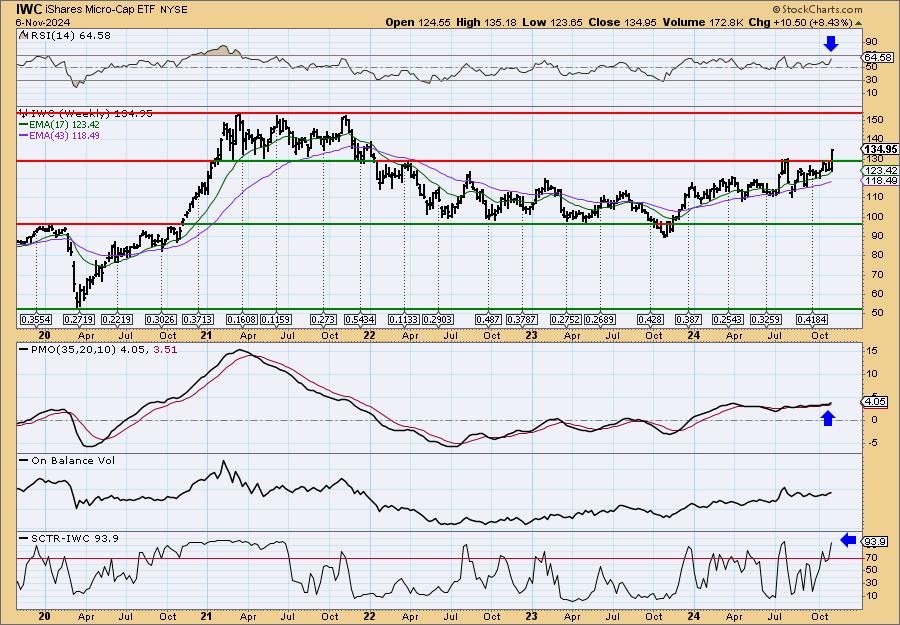Click the purple EMA(43) legend line swatch
900x625 pixels.
[25, 135]
